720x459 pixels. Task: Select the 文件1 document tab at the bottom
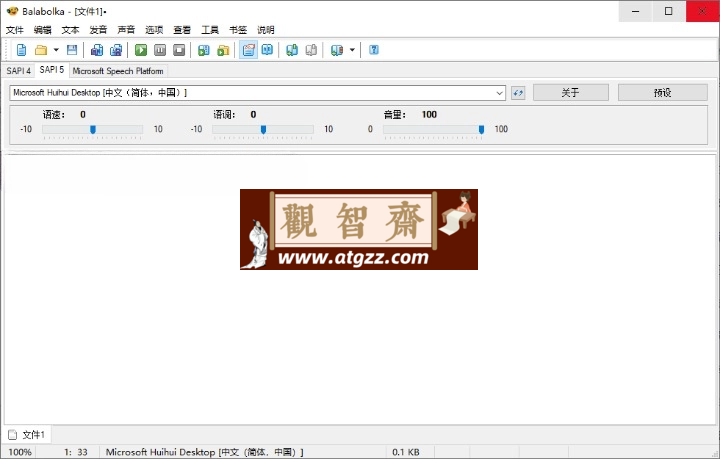(x=27, y=435)
